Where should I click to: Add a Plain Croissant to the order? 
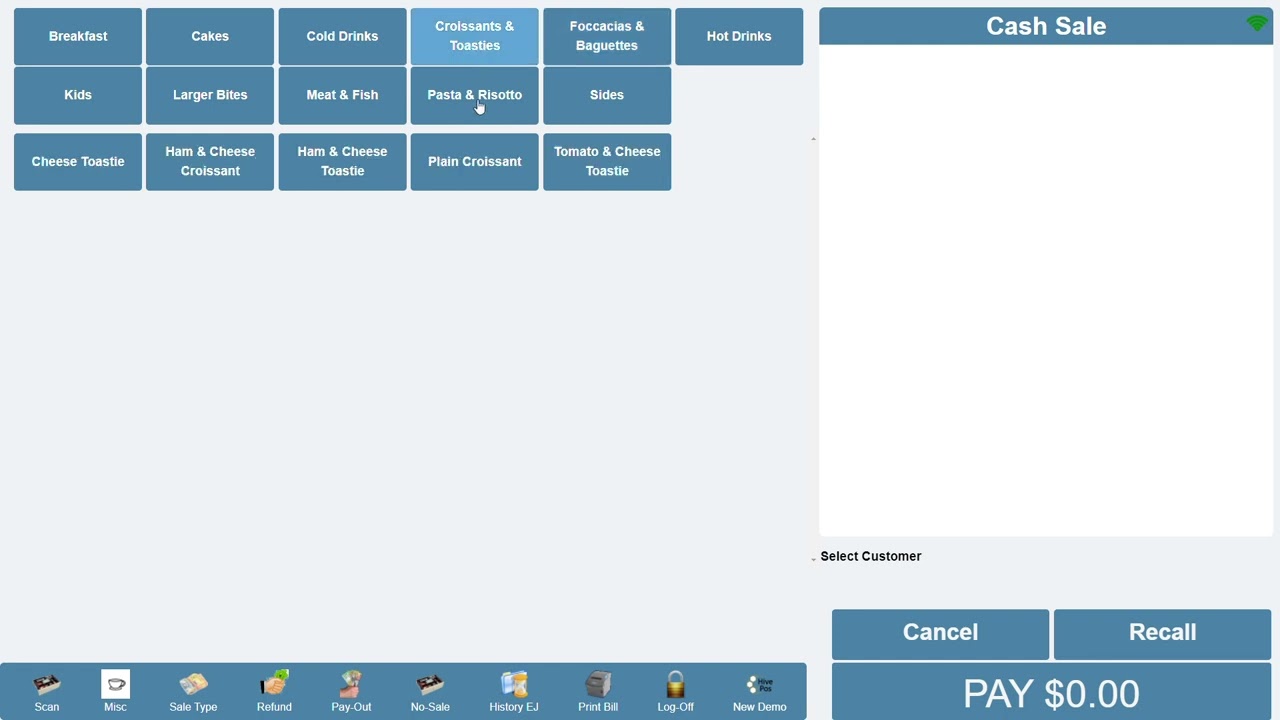pyautogui.click(x=475, y=162)
